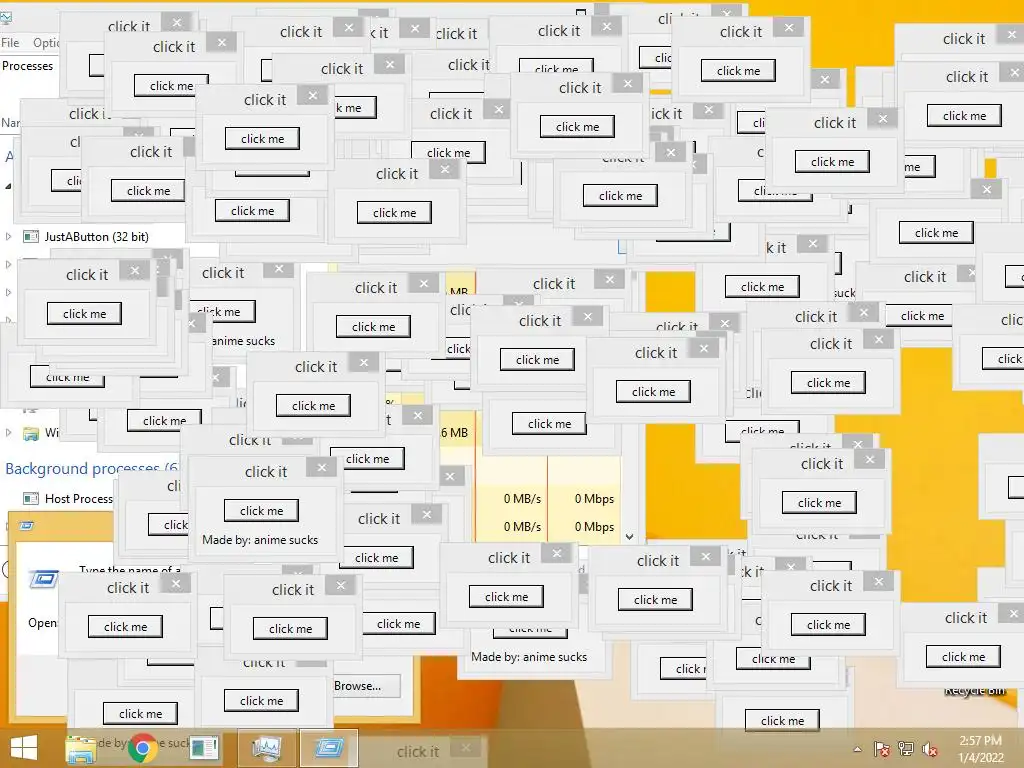The width and height of the screenshot is (1024, 768).
Task: Open the Windows Start button
Action: pyautogui.click(x=24, y=748)
